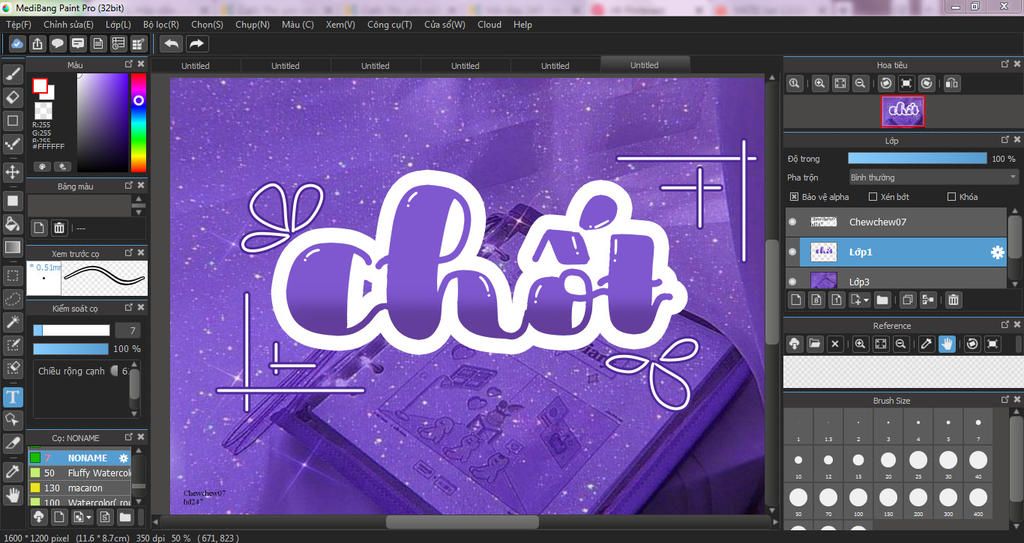Viewport: 1024px width, 543px height.
Task: Enable the Xén bớt clipping checkbox
Action: [872, 197]
